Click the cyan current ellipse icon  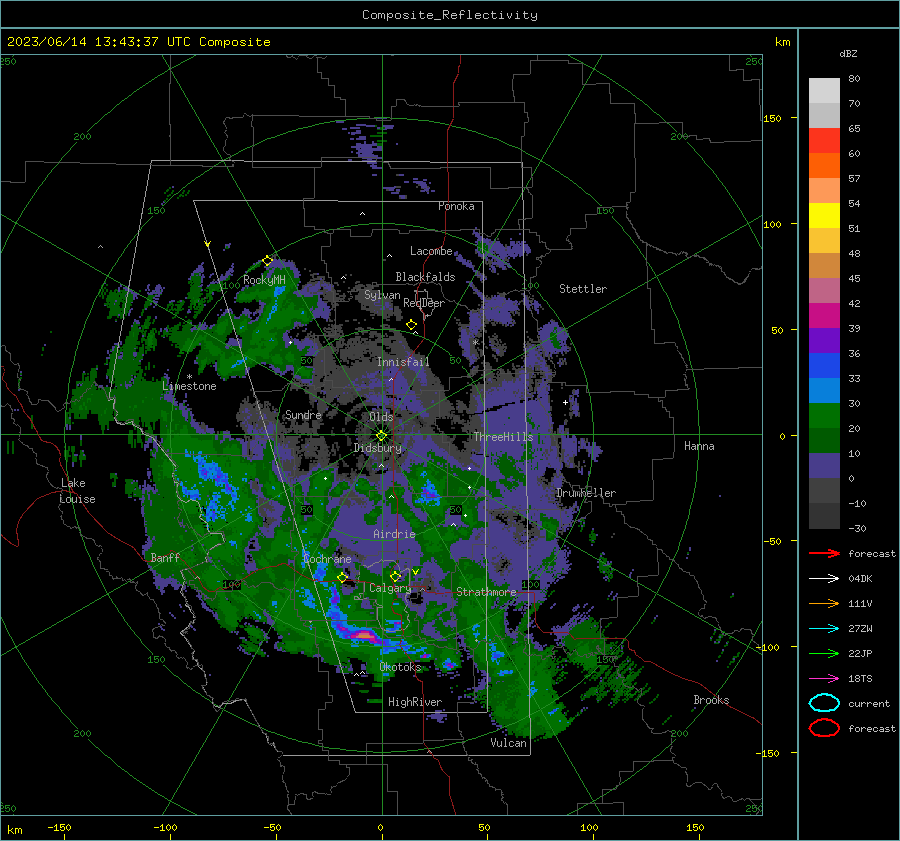(x=824, y=703)
